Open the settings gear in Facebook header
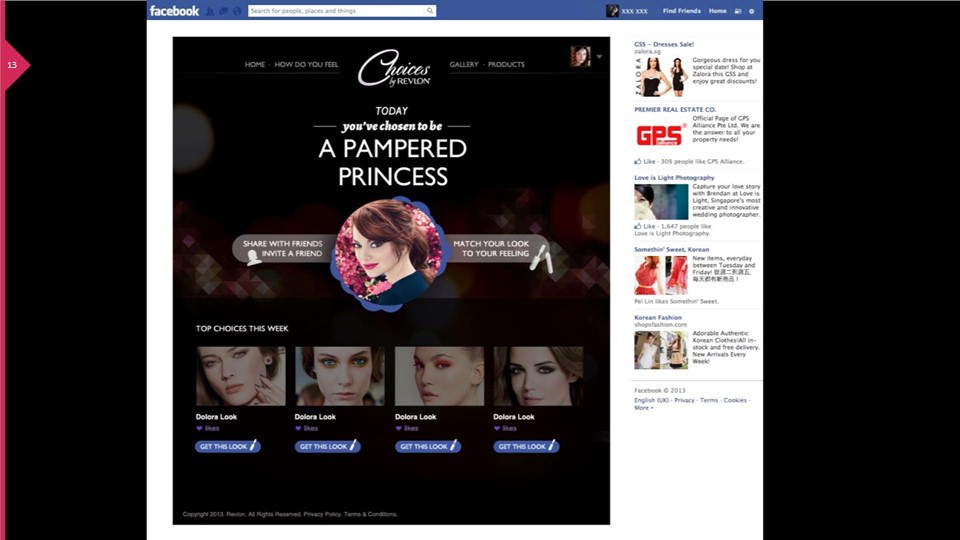The height and width of the screenshot is (540, 960). point(752,11)
